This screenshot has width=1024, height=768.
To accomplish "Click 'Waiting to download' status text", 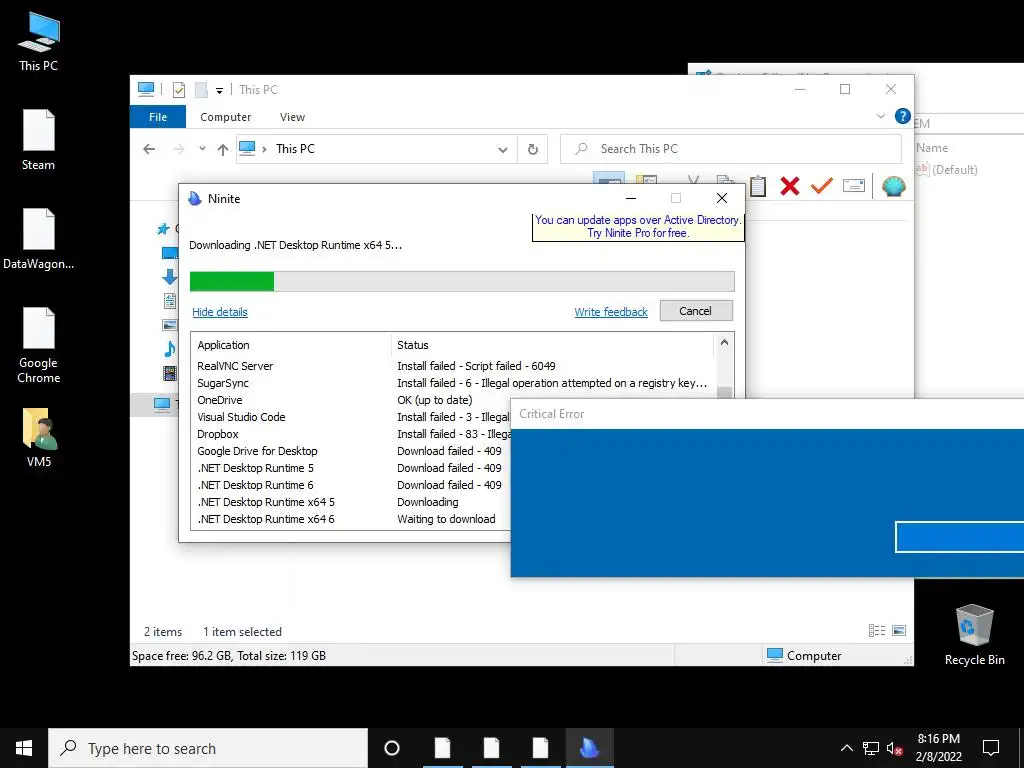I will click(x=446, y=519).
